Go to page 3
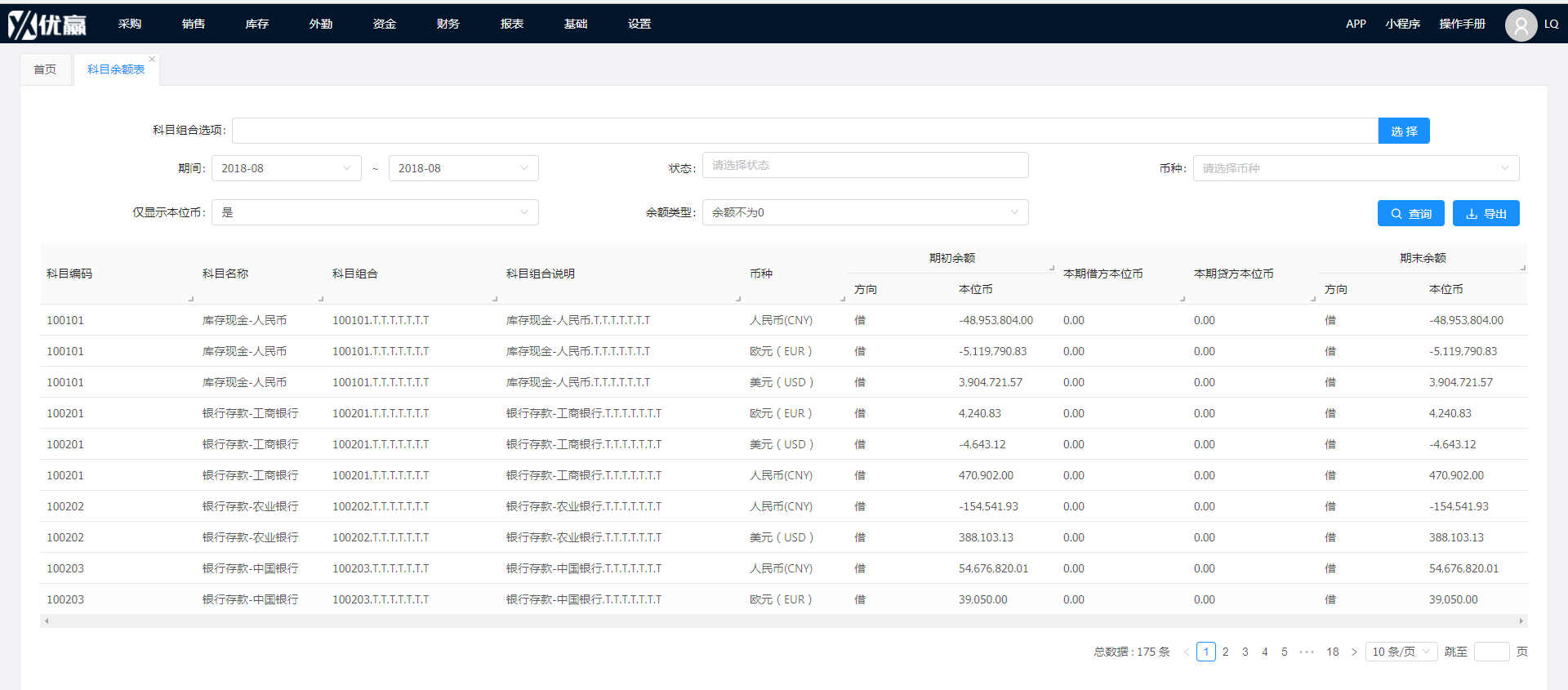This screenshot has width=1568, height=690. 1245,652
